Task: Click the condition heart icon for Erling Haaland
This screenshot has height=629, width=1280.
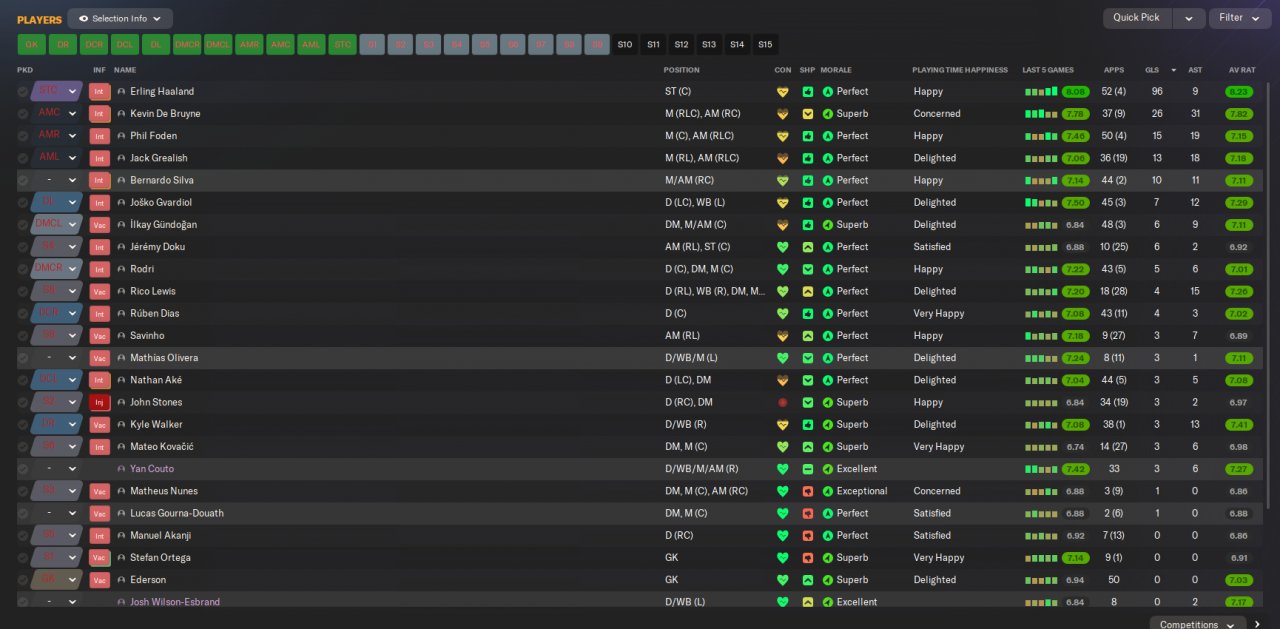Action: [x=783, y=92]
